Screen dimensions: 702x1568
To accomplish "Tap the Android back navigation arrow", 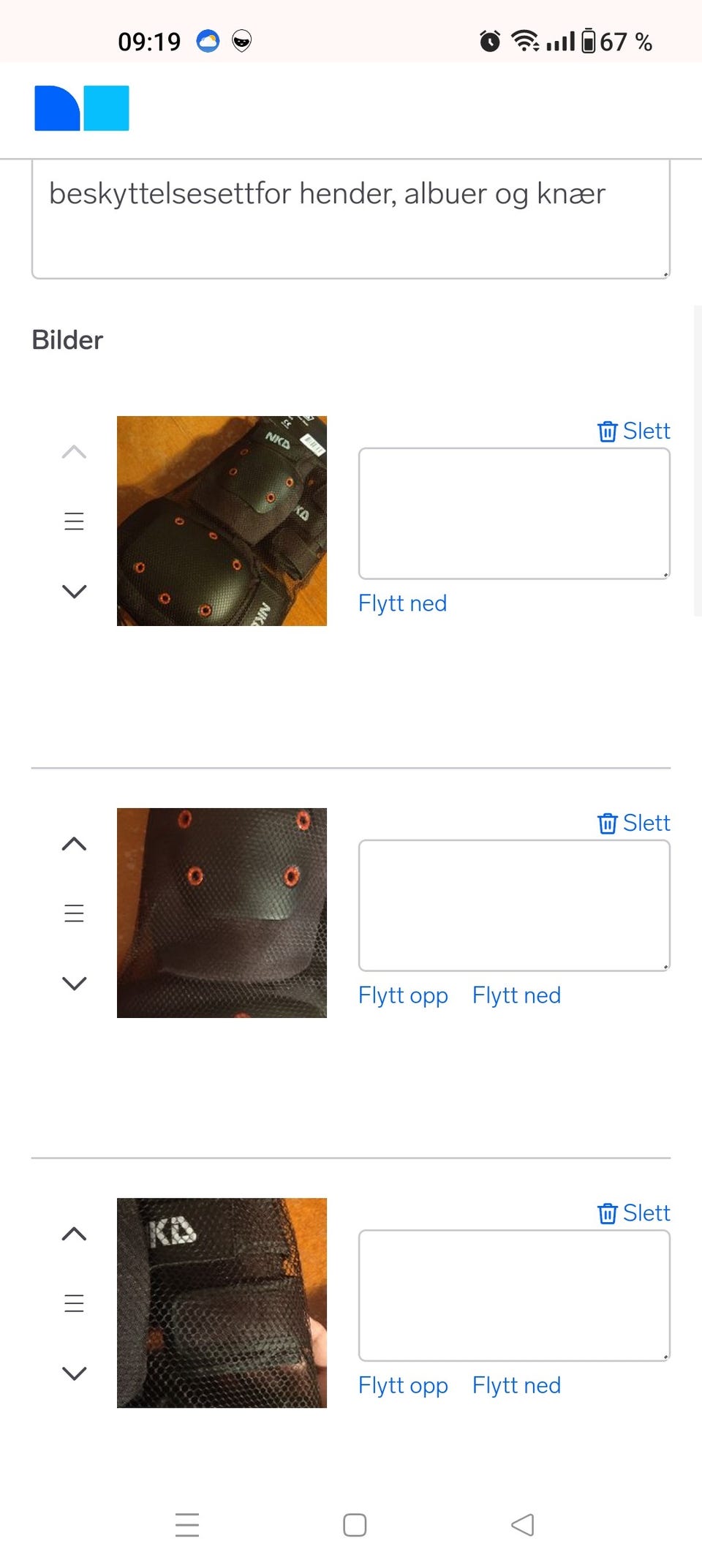I will point(522,1525).
